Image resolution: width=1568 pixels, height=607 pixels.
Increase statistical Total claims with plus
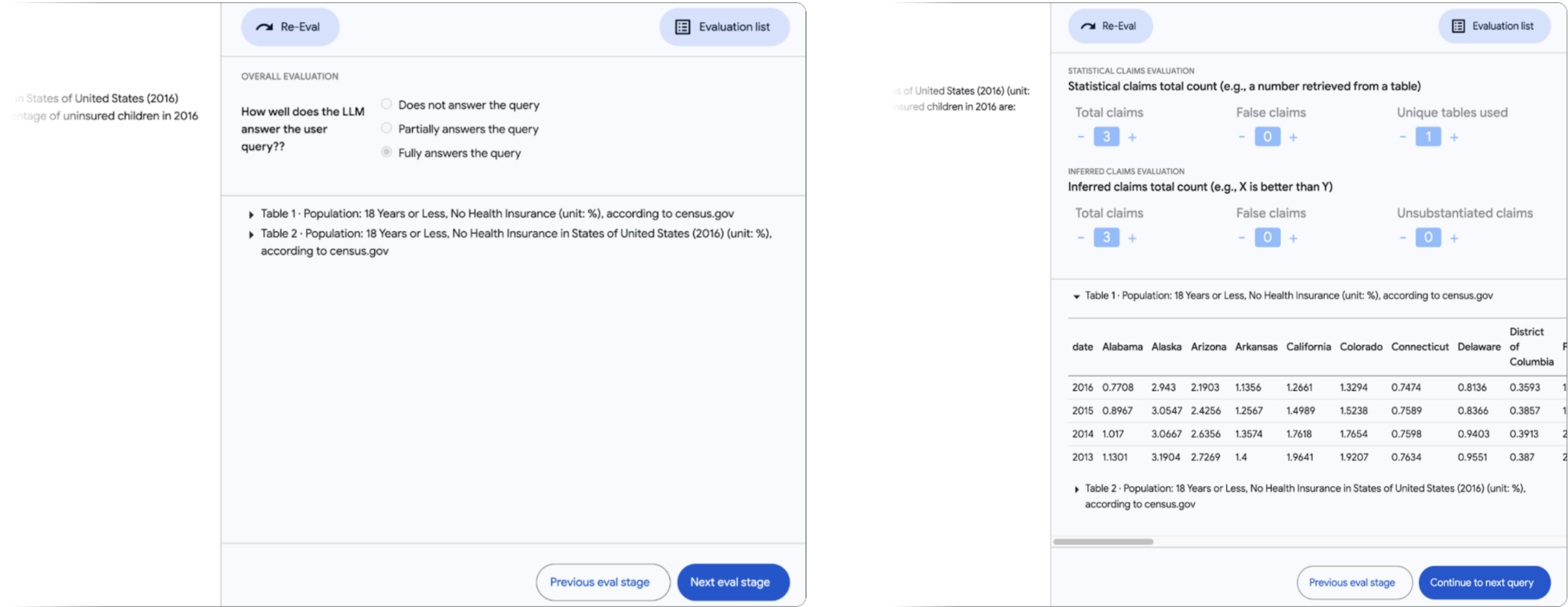(1132, 137)
